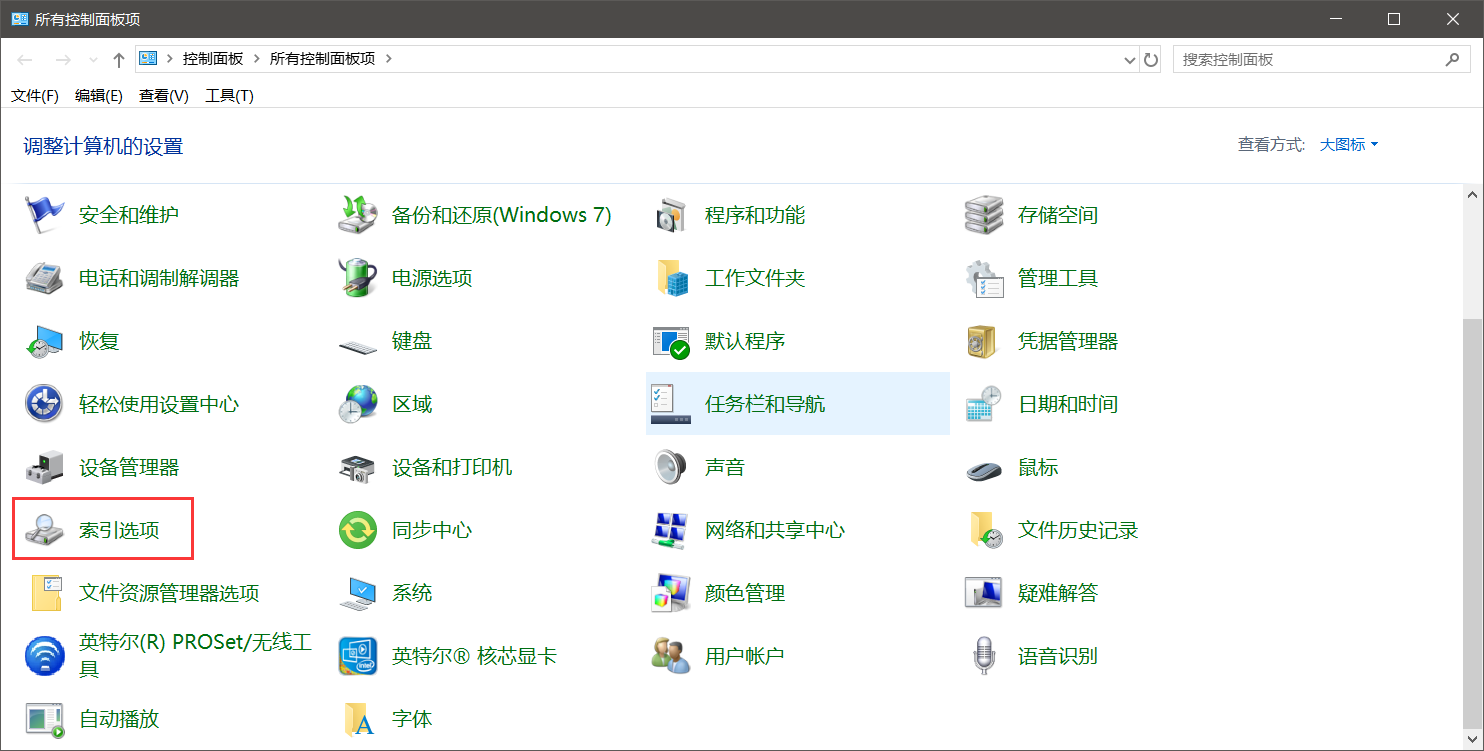Click the 任务栏和导航 link

(x=765, y=404)
